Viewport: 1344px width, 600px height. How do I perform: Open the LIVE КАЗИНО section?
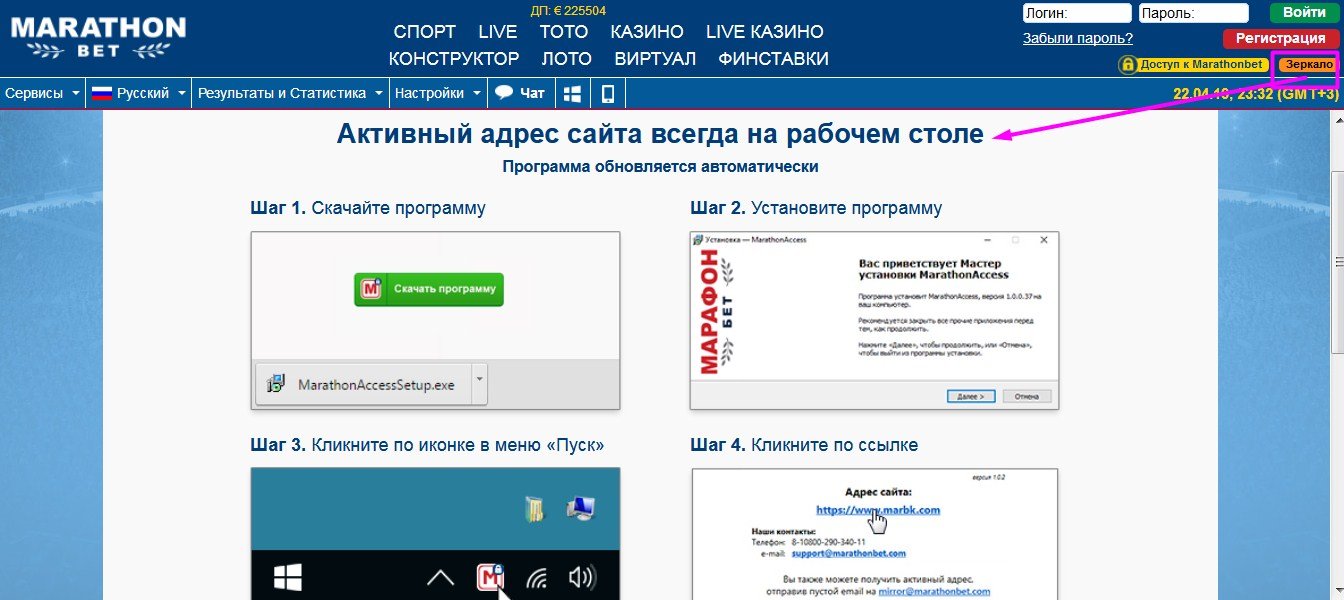(x=765, y=32)
